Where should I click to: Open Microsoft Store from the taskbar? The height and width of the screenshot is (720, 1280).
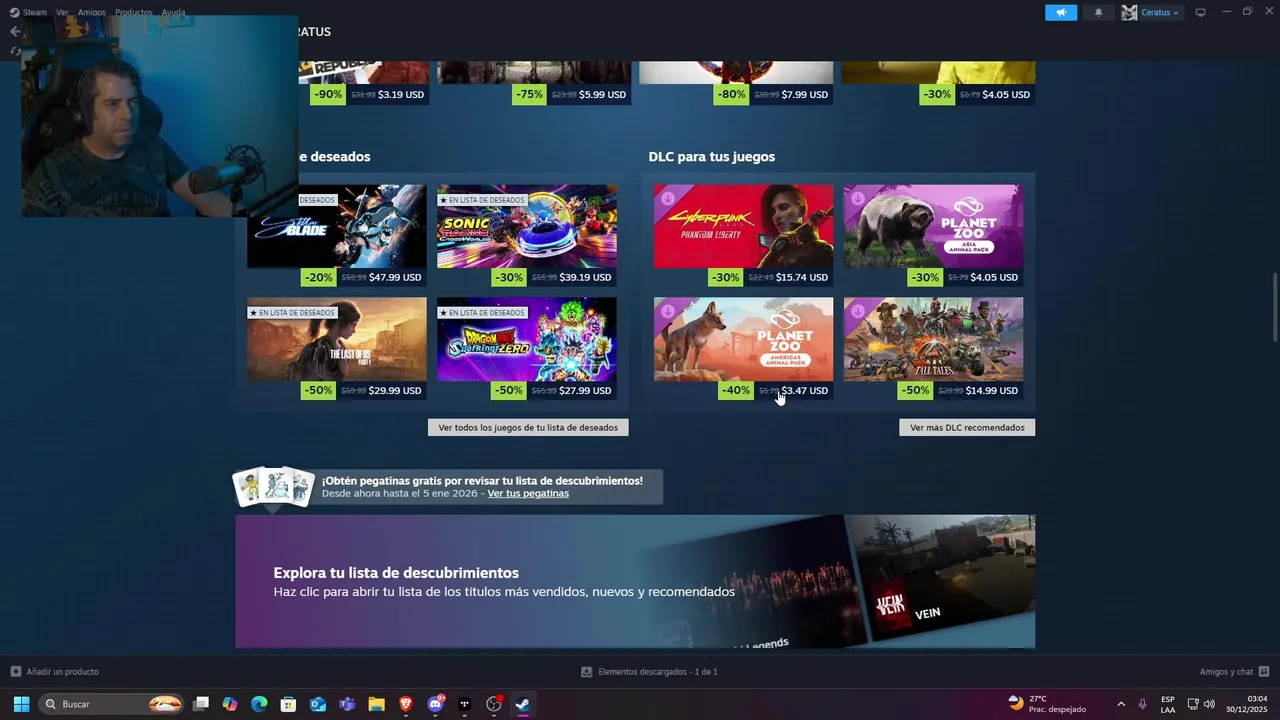(x=288, y=704)
